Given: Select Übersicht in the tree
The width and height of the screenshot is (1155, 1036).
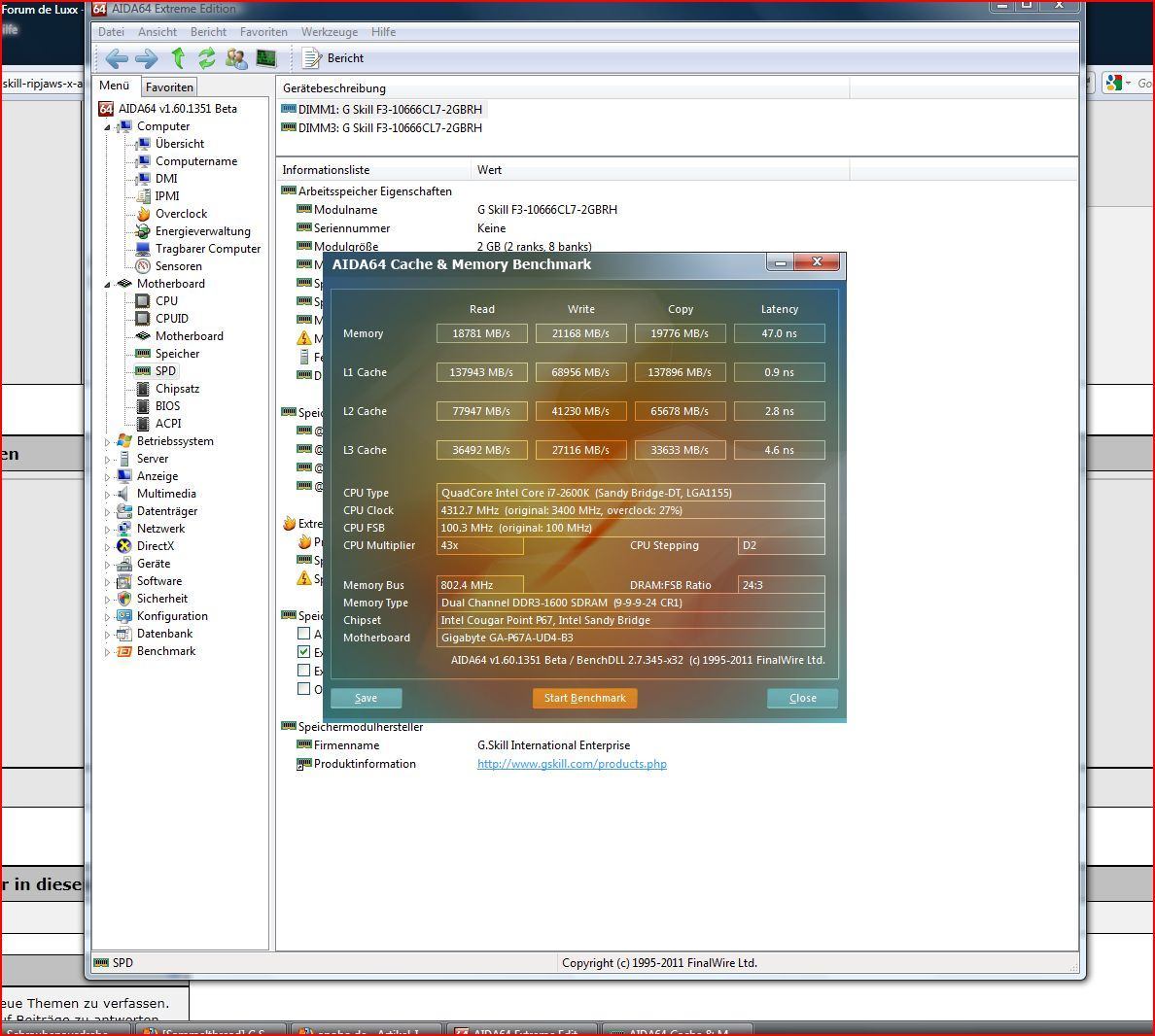Looking at the screenshot, I should [180, 144].
